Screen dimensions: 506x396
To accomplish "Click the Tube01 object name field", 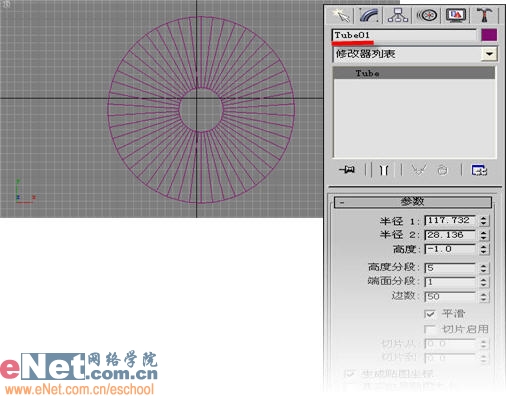I will pos(404,35).
